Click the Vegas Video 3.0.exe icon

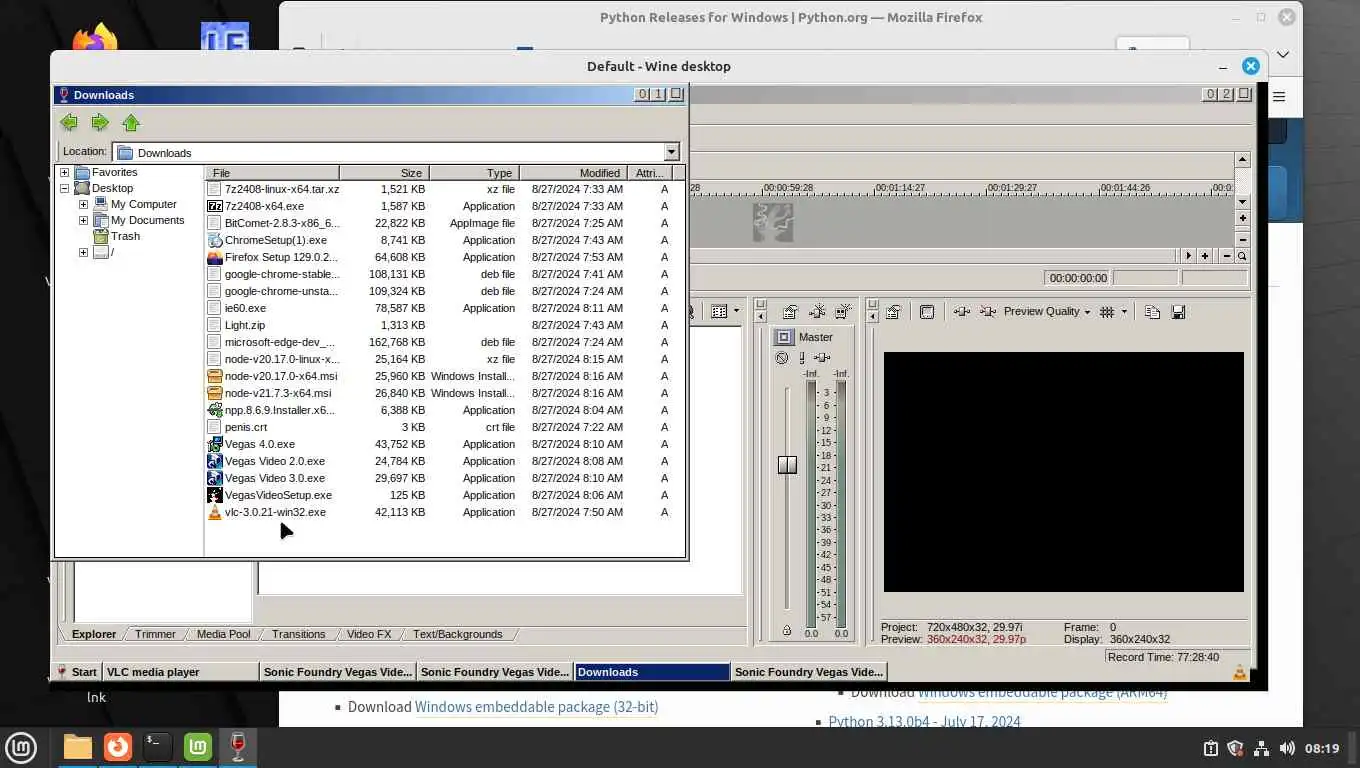coord(214,478)
